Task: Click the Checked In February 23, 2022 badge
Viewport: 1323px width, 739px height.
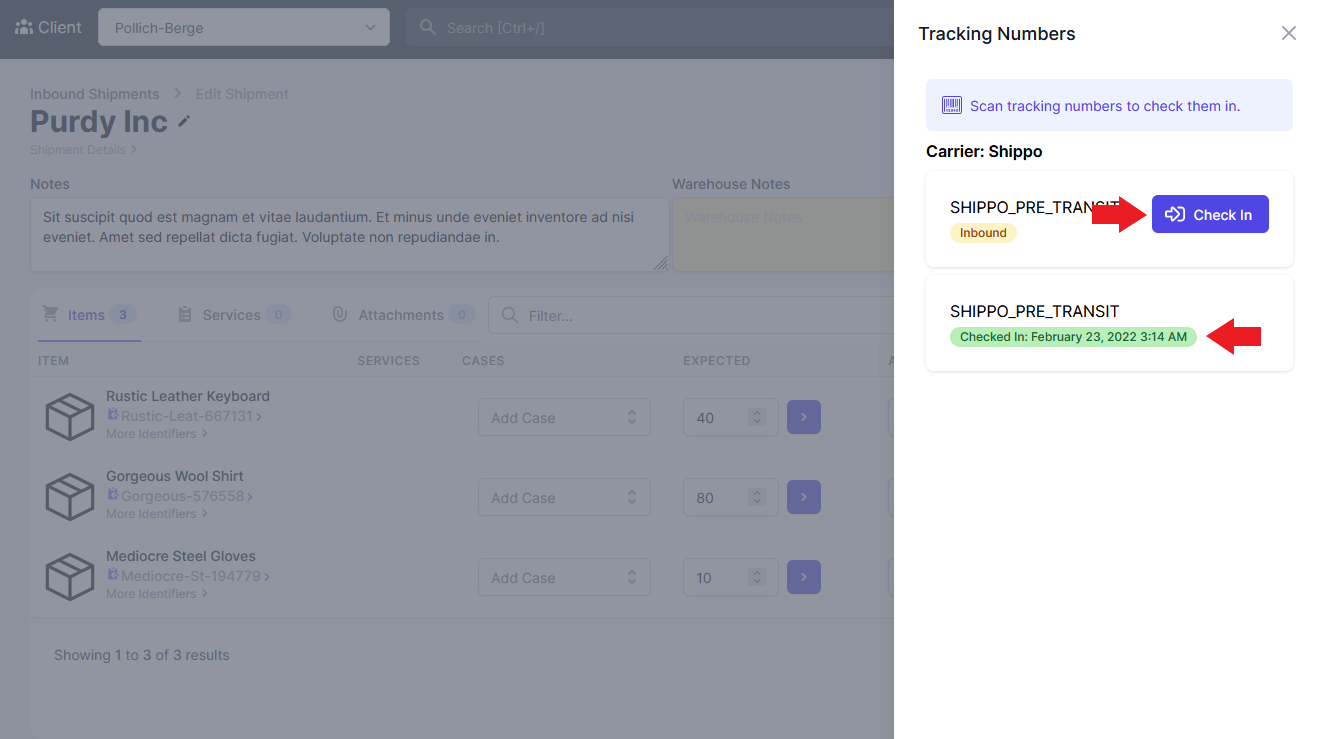Action: click(x=1073, y=337)
